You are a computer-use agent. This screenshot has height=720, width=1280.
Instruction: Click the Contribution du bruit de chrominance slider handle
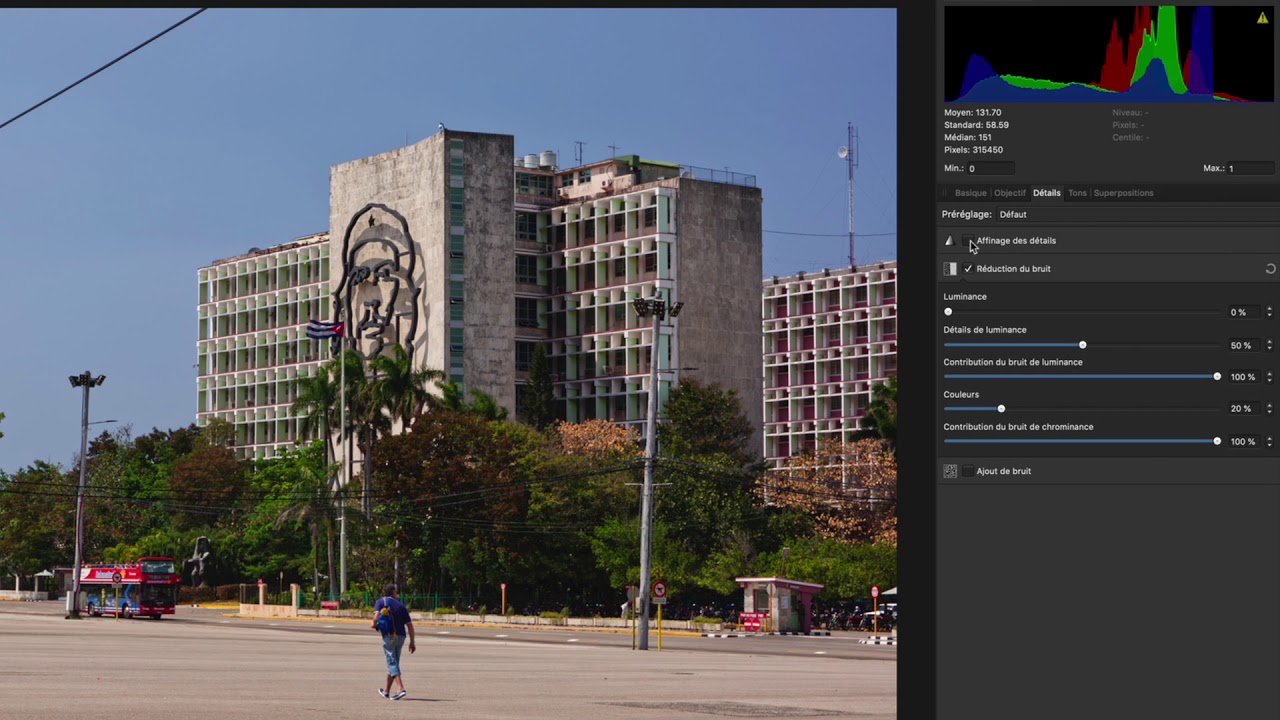1217,441
